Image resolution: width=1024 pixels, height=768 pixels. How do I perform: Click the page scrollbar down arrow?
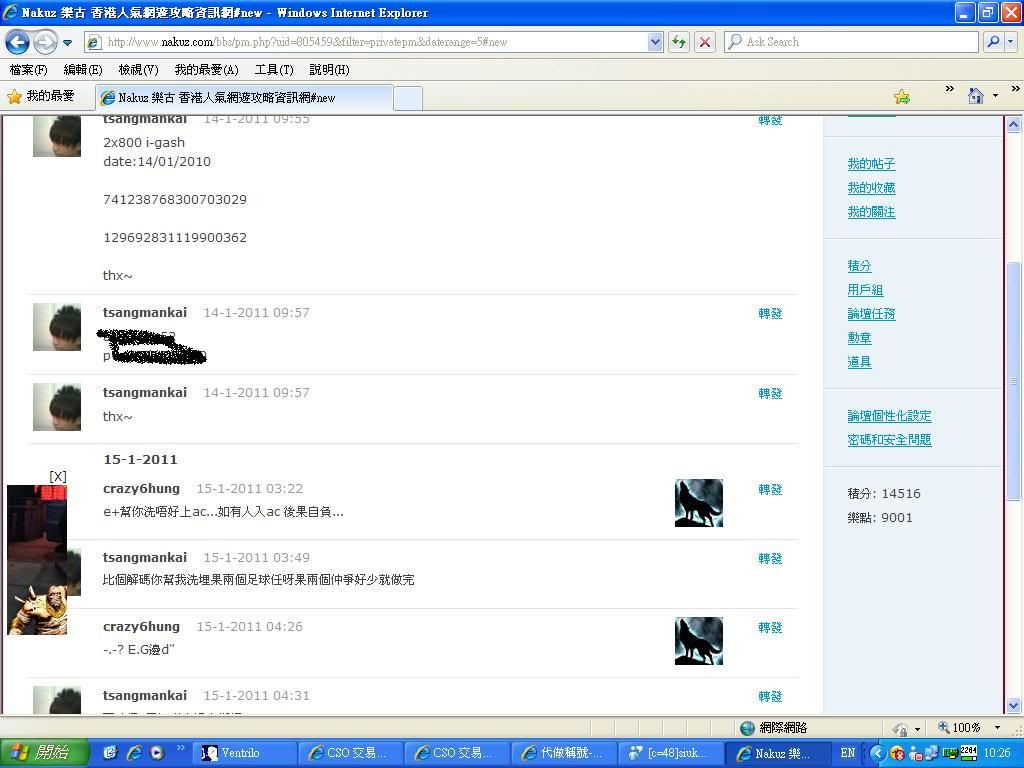pyautogui.click(x=1013, y=705)
